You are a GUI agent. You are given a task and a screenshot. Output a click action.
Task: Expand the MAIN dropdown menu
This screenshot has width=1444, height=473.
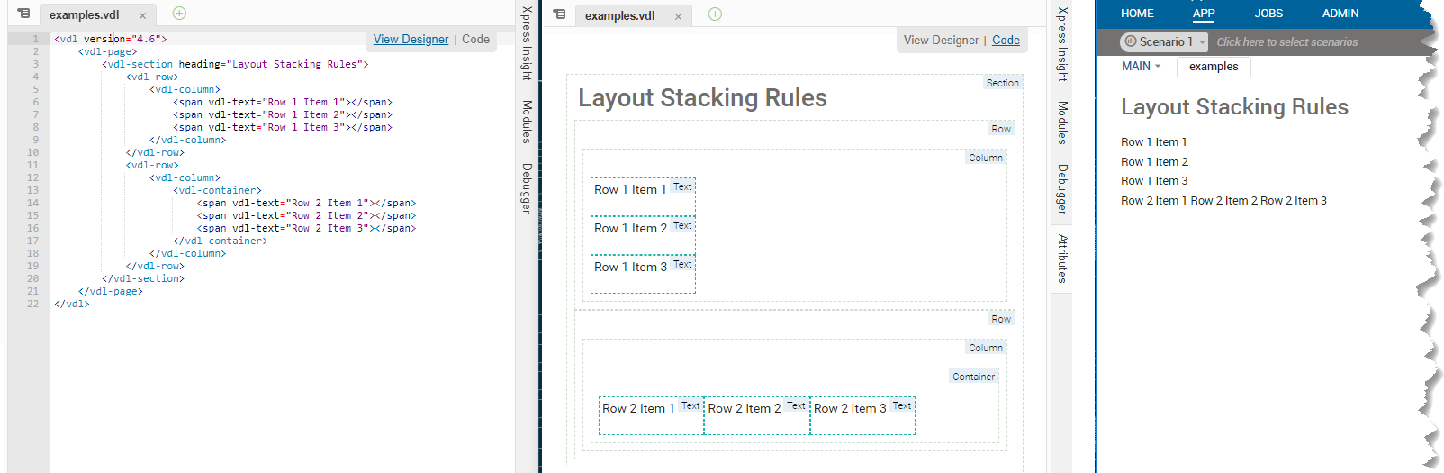tap(1141, 66)
